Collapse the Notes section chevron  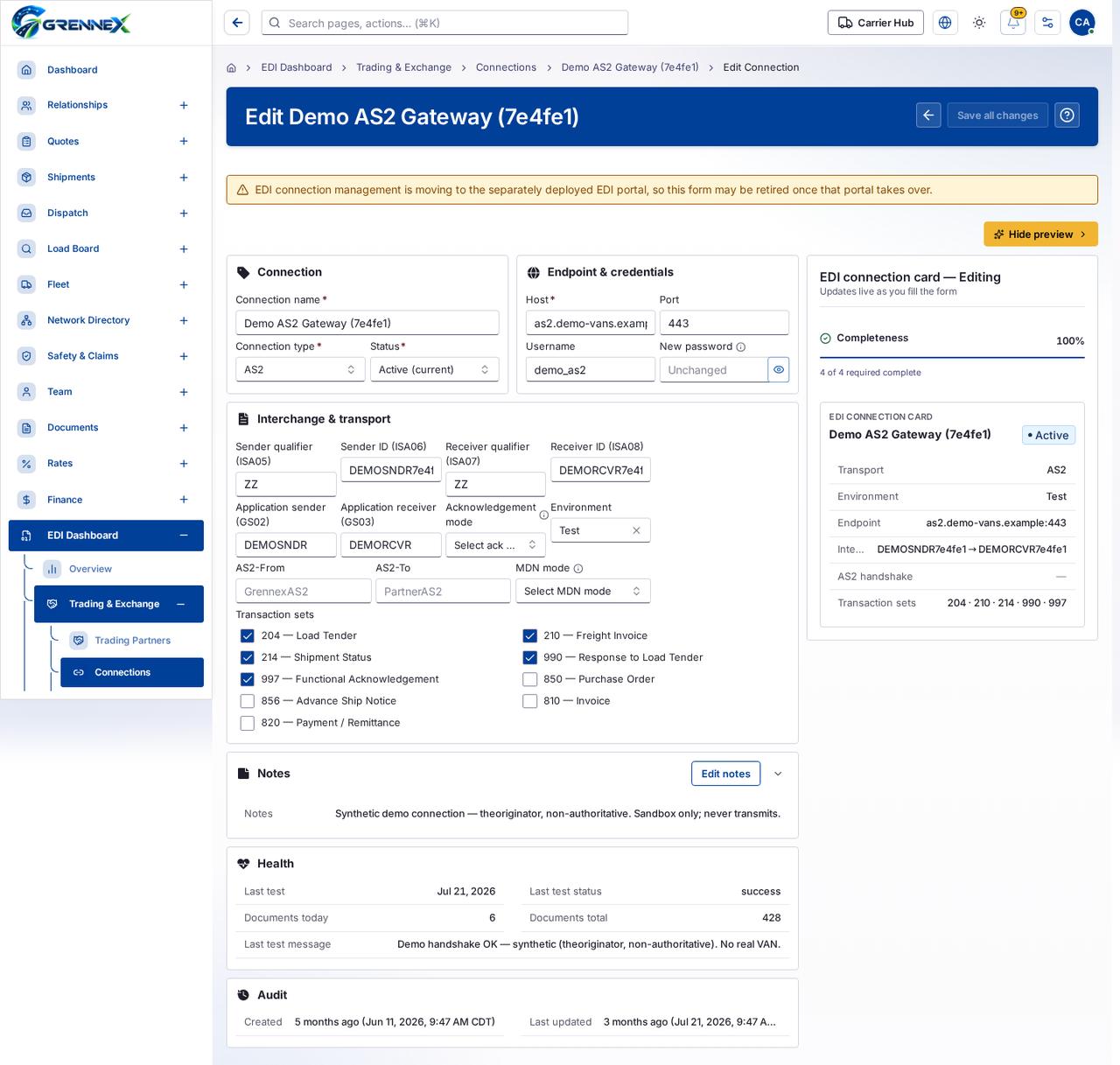pos(778,774)
